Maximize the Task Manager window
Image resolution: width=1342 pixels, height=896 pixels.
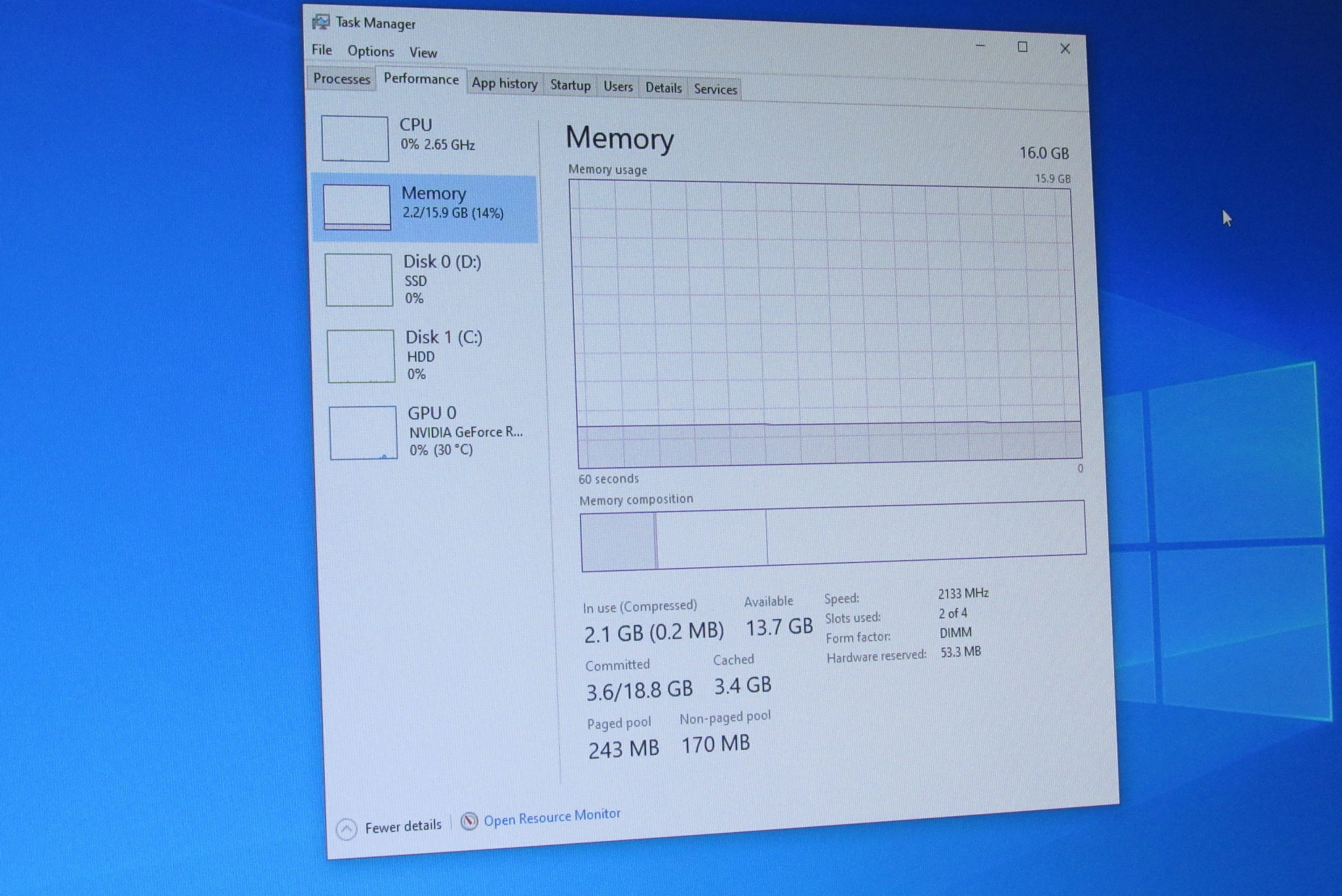point(1022,47)
